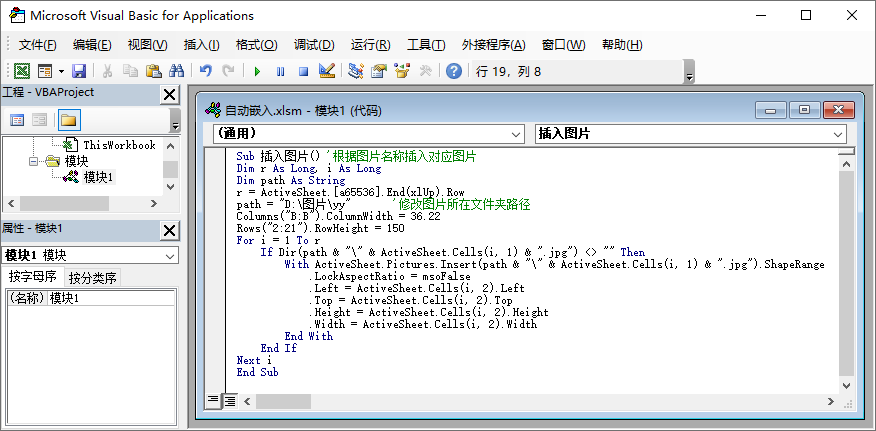This screenshot has width=876, height=431.
Task: Click the project tree scroll up arrow
Action: [x=170, y=146]
